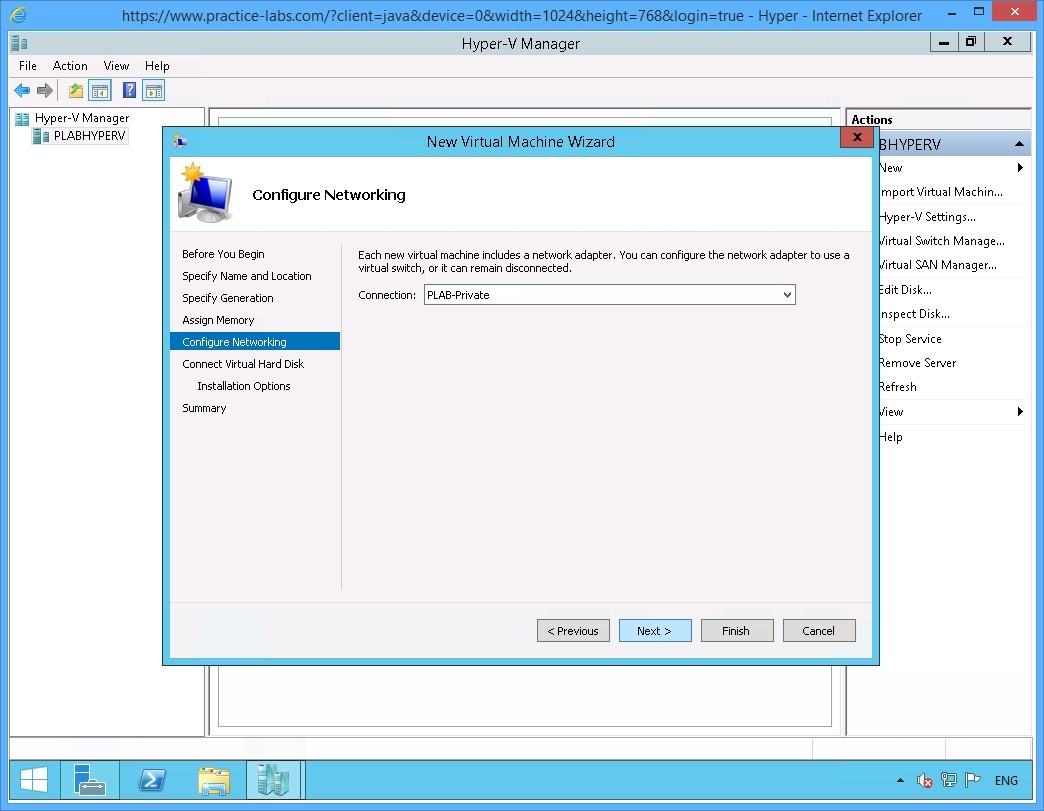Select the Before You Begin wizard step
Viewport: 1044px width, 811px height.
click(x=223, y=253)
